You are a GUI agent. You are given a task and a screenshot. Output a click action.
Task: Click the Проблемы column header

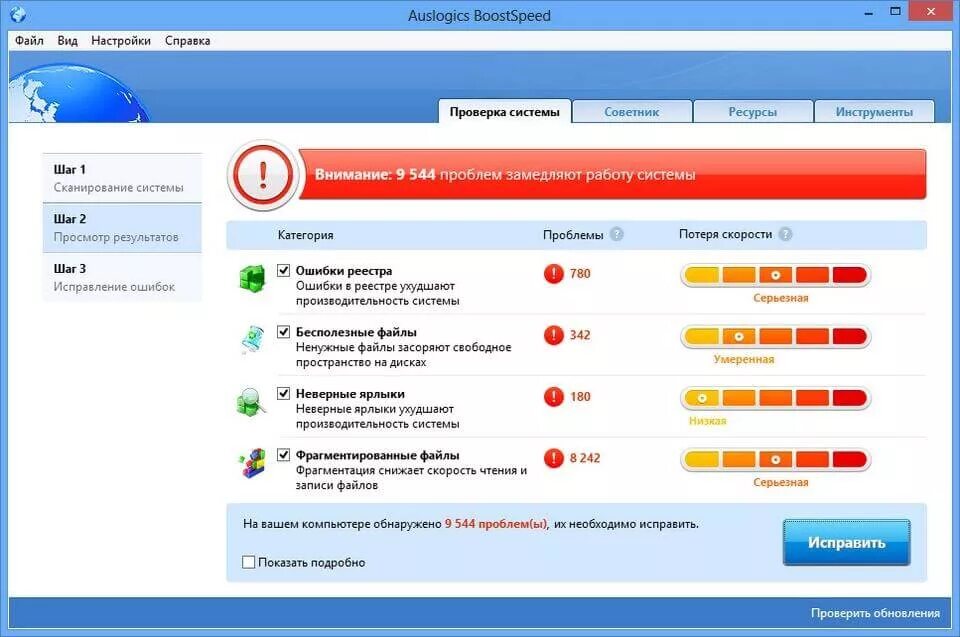tap(573, 235)
